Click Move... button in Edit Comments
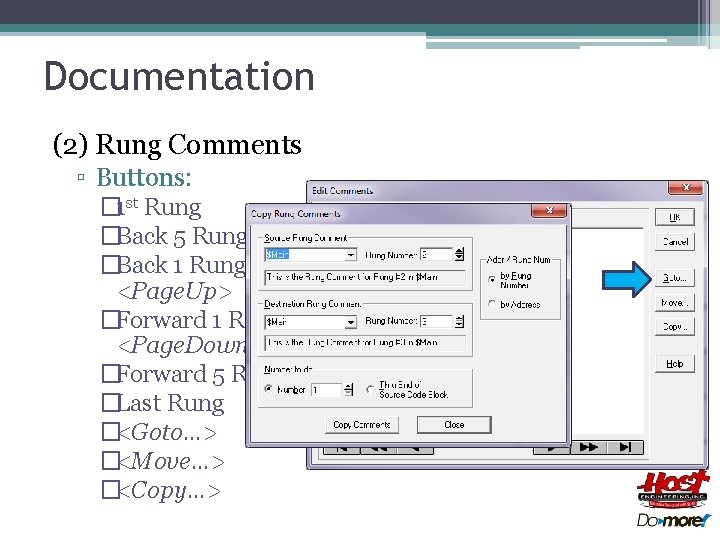 point(675,303)
